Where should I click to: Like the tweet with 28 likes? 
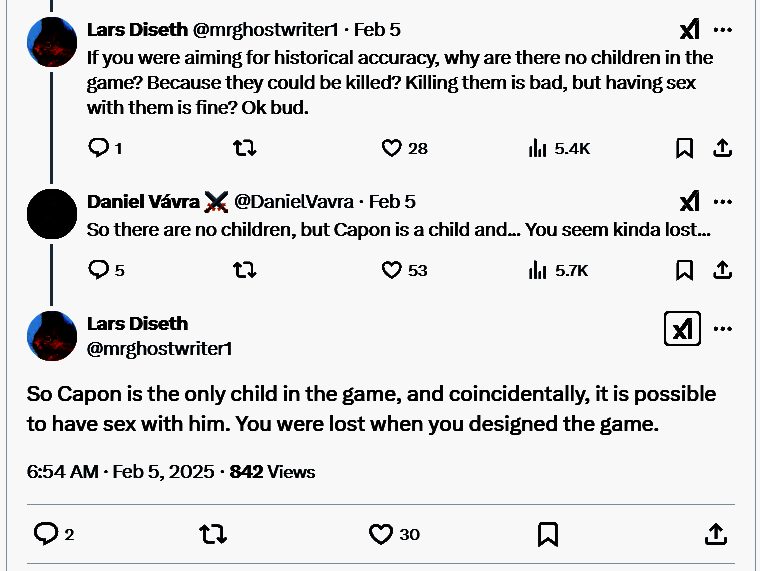coord(392,148)
